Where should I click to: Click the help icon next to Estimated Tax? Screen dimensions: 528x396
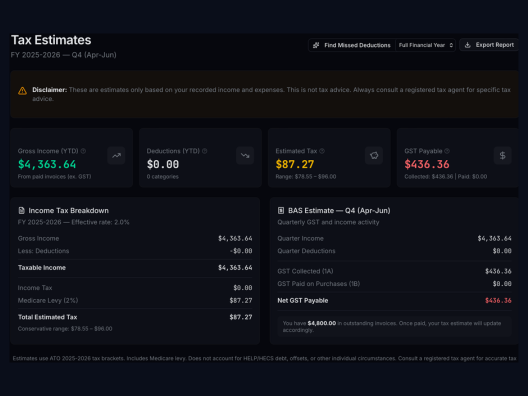click(x=322, y=151)
